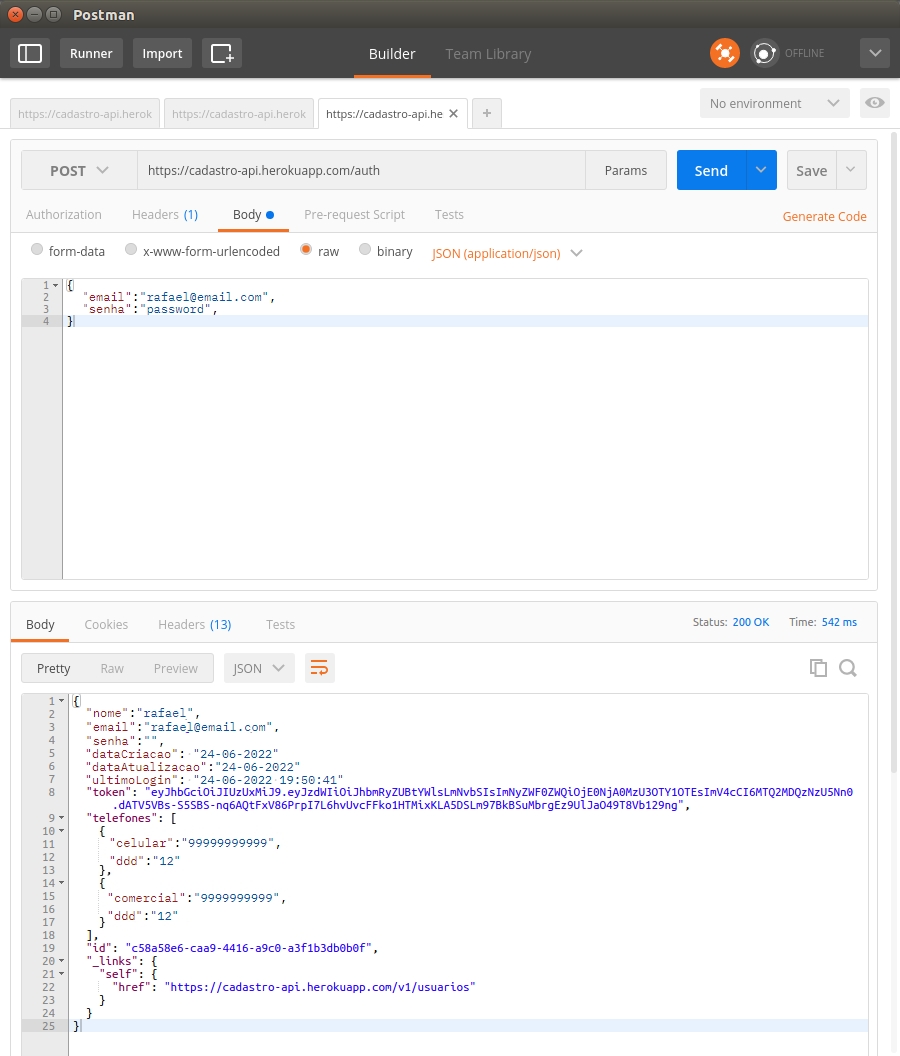The height and width of the screenshot is (1056, 900).
Task: Select the response Body tab
Action: point(40,624)
